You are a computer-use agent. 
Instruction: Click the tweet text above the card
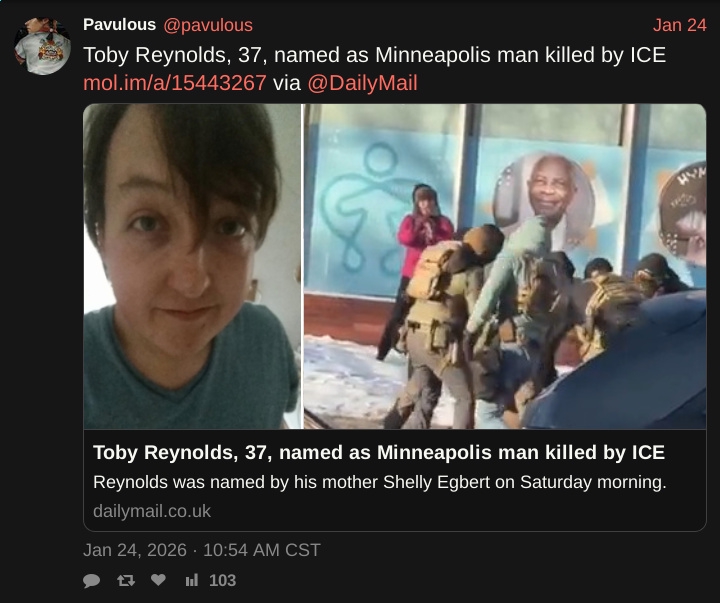coord(375,68)
